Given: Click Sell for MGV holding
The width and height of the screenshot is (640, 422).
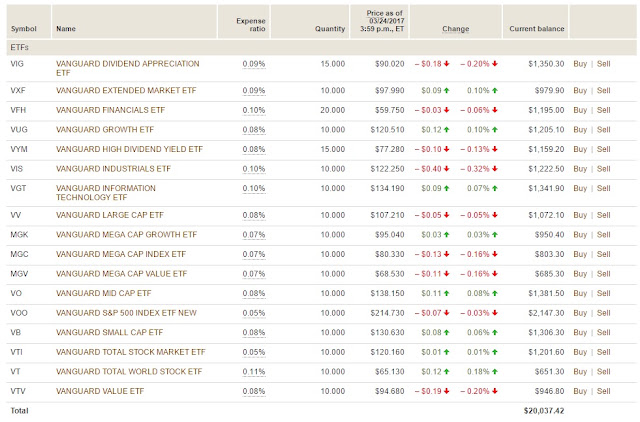Looking at the screenshot, I should pos(603,274).
